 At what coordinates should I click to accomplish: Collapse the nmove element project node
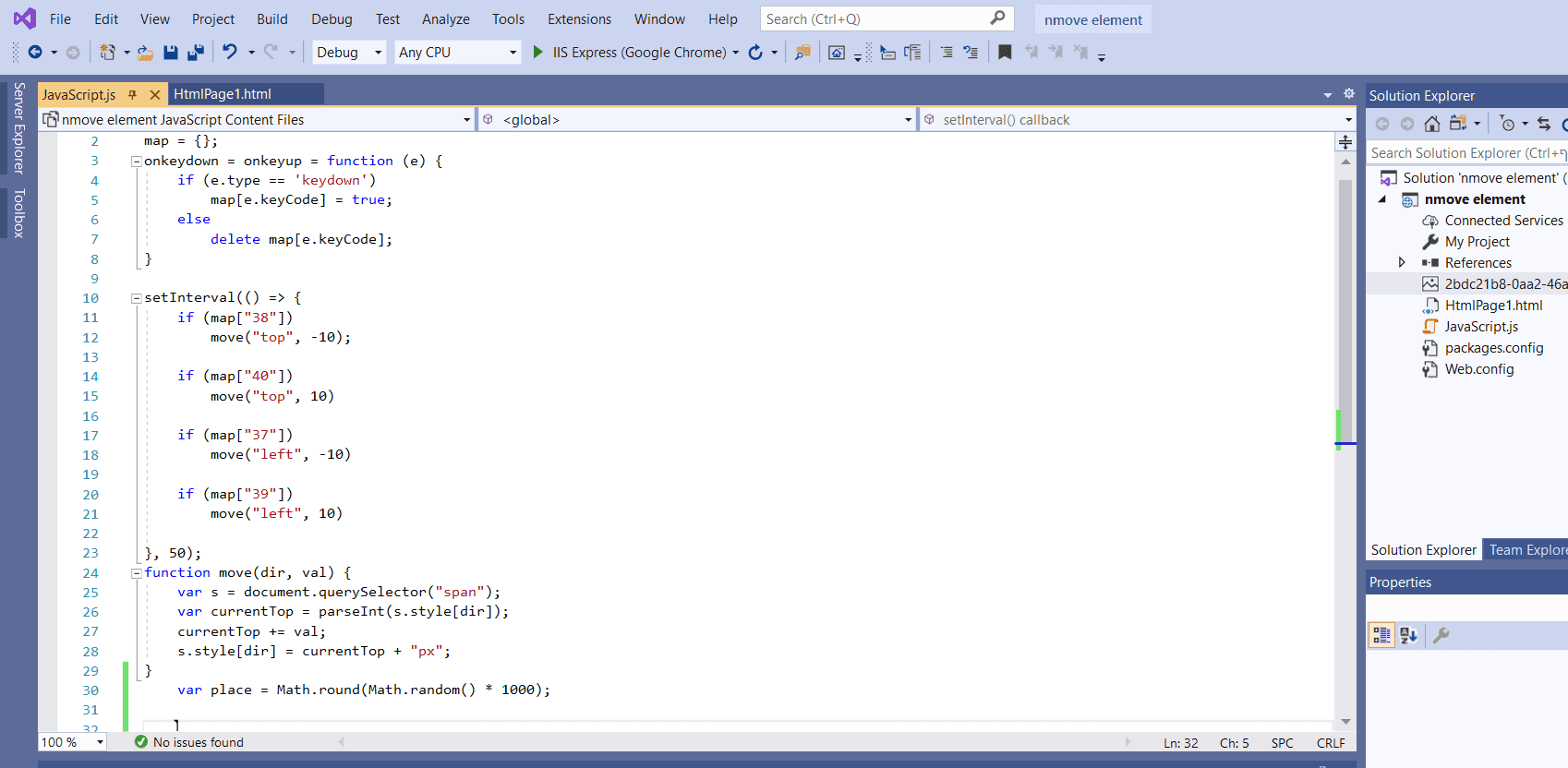pyautogui.click(x=1382, y=199)
